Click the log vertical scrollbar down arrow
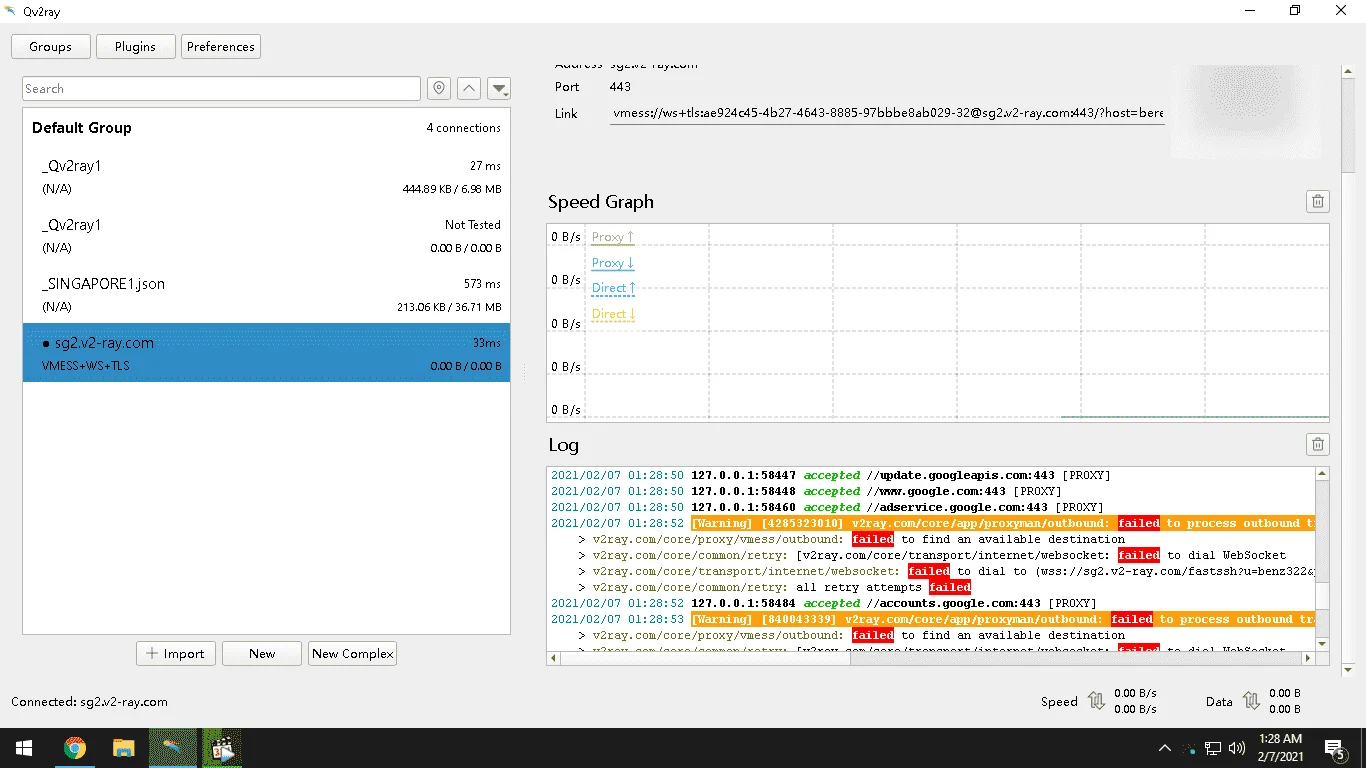Screen dimensions: 1366x768 point(1322,643)
